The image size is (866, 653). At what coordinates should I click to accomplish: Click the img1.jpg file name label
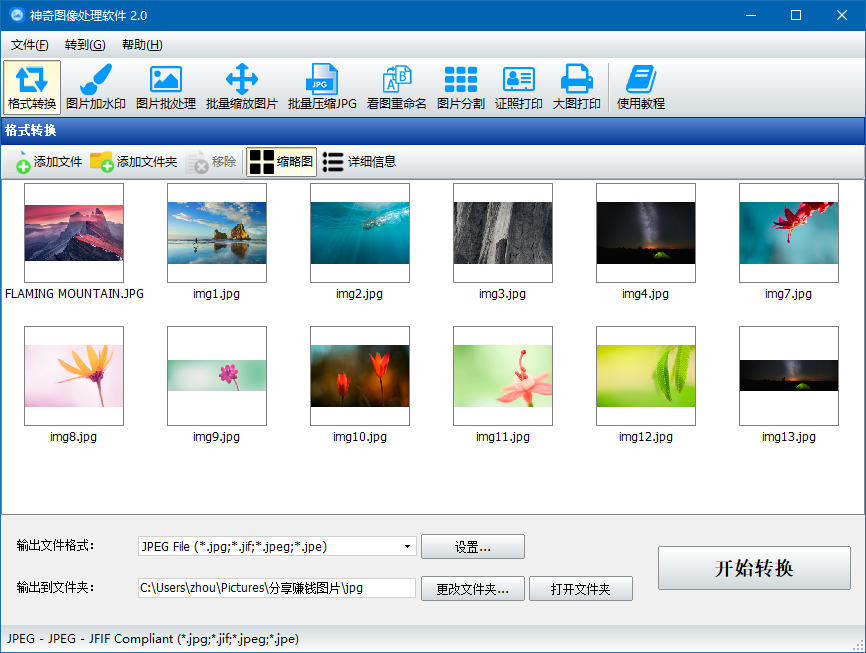point(216,294)
